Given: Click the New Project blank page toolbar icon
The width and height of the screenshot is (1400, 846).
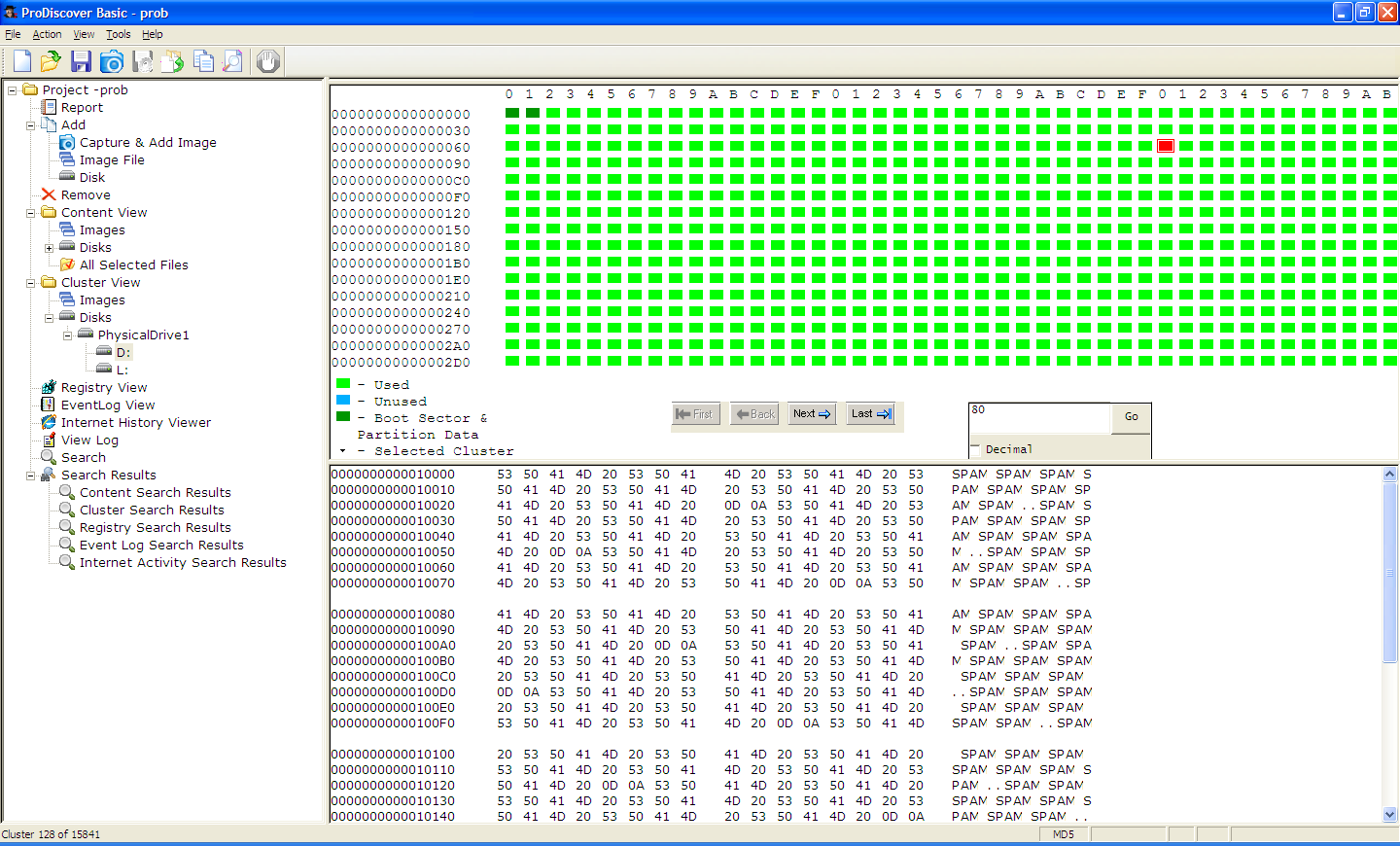Looking at the screenshot, I should point(21,61).
